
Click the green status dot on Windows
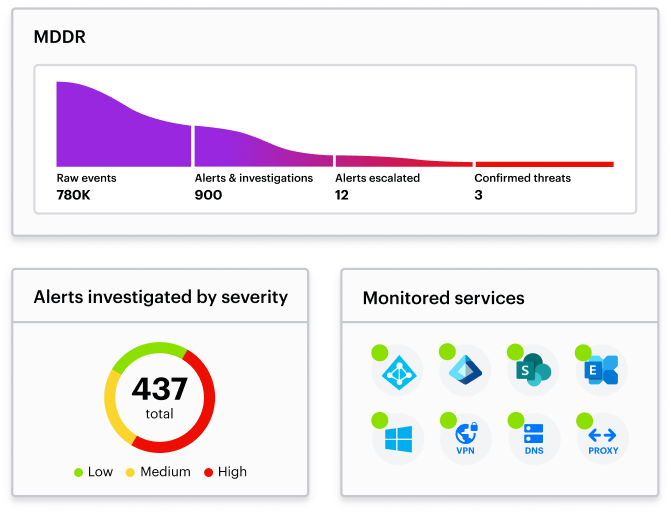380,421
